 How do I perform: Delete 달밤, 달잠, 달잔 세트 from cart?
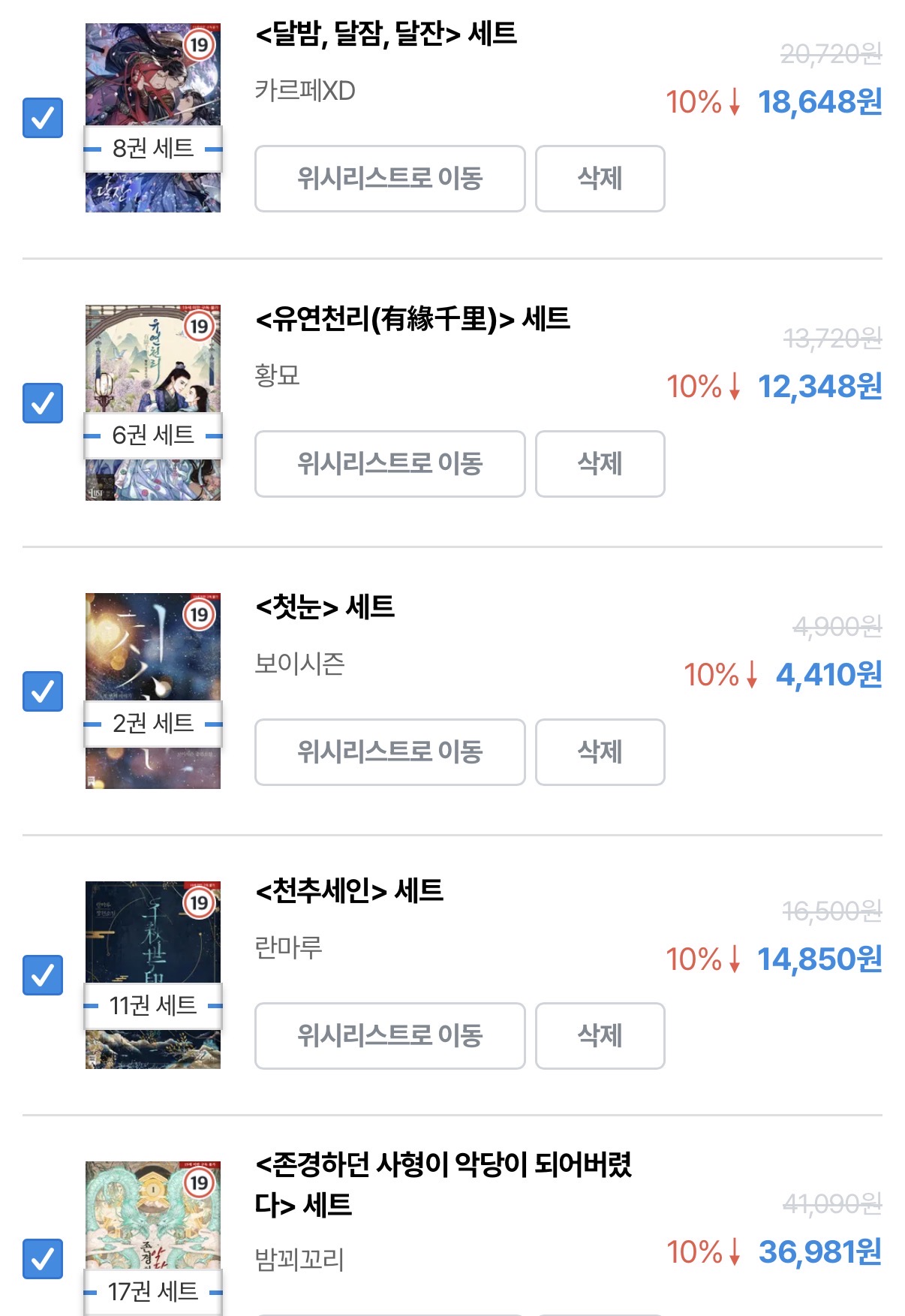coord(600,179)
